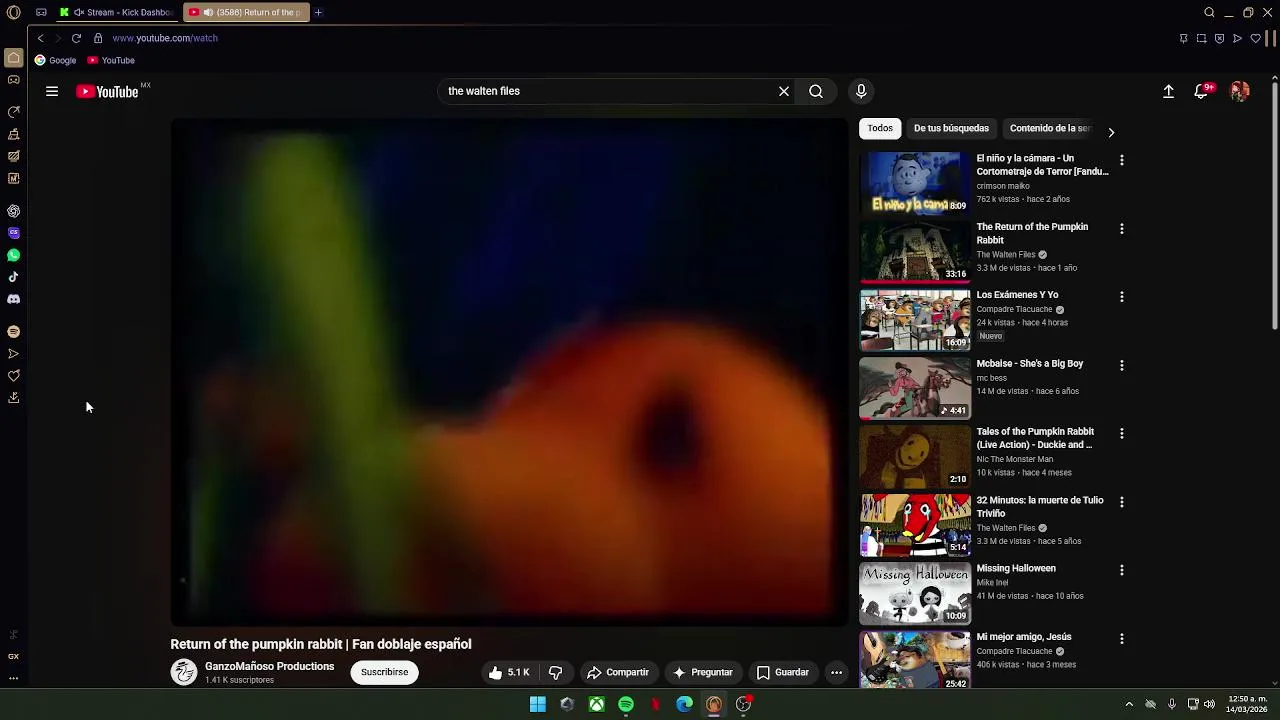1280x720 pixels.
Task: Select the Todos filter chip
Action: (x=880, y=128)
